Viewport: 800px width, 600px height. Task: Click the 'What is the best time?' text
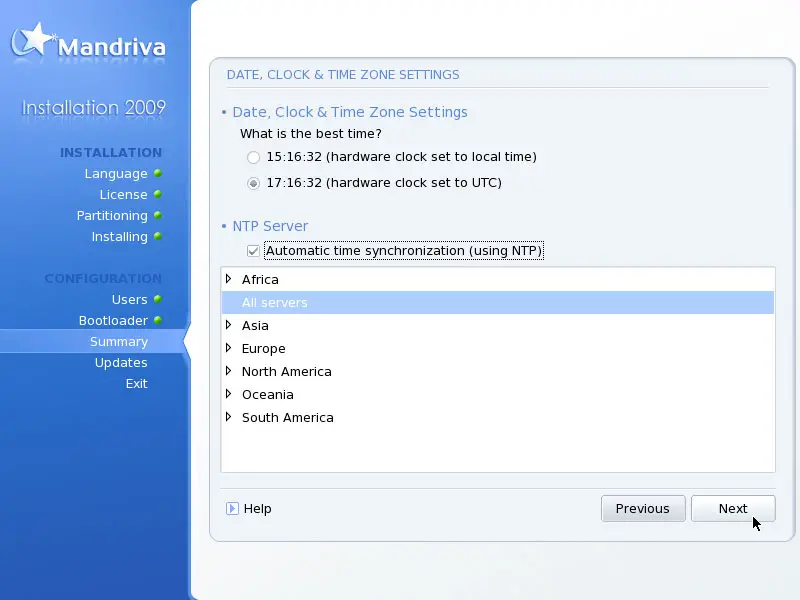click(311, 134)
